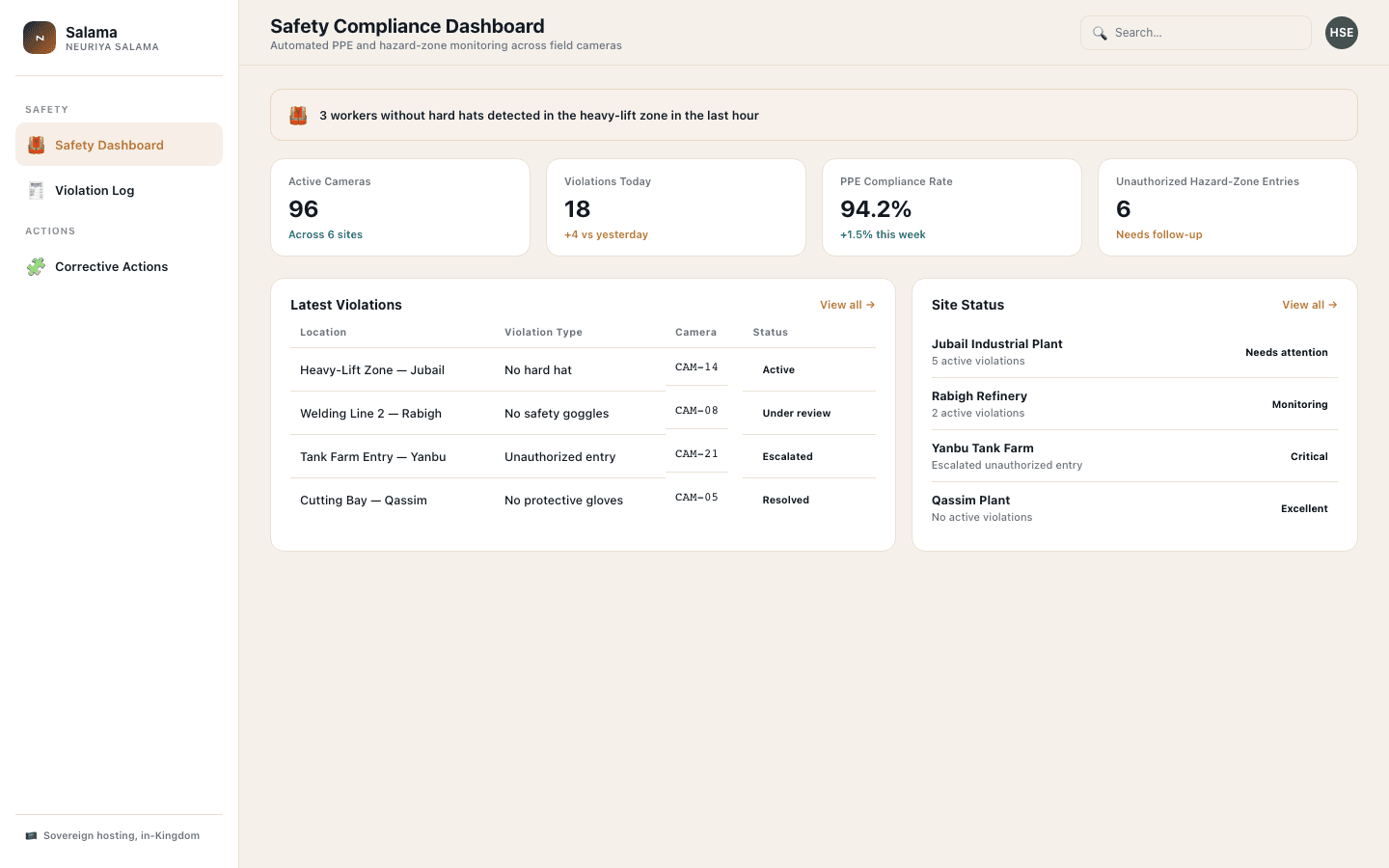Click the magnifier icon in search box

[x=1100, y=33]
